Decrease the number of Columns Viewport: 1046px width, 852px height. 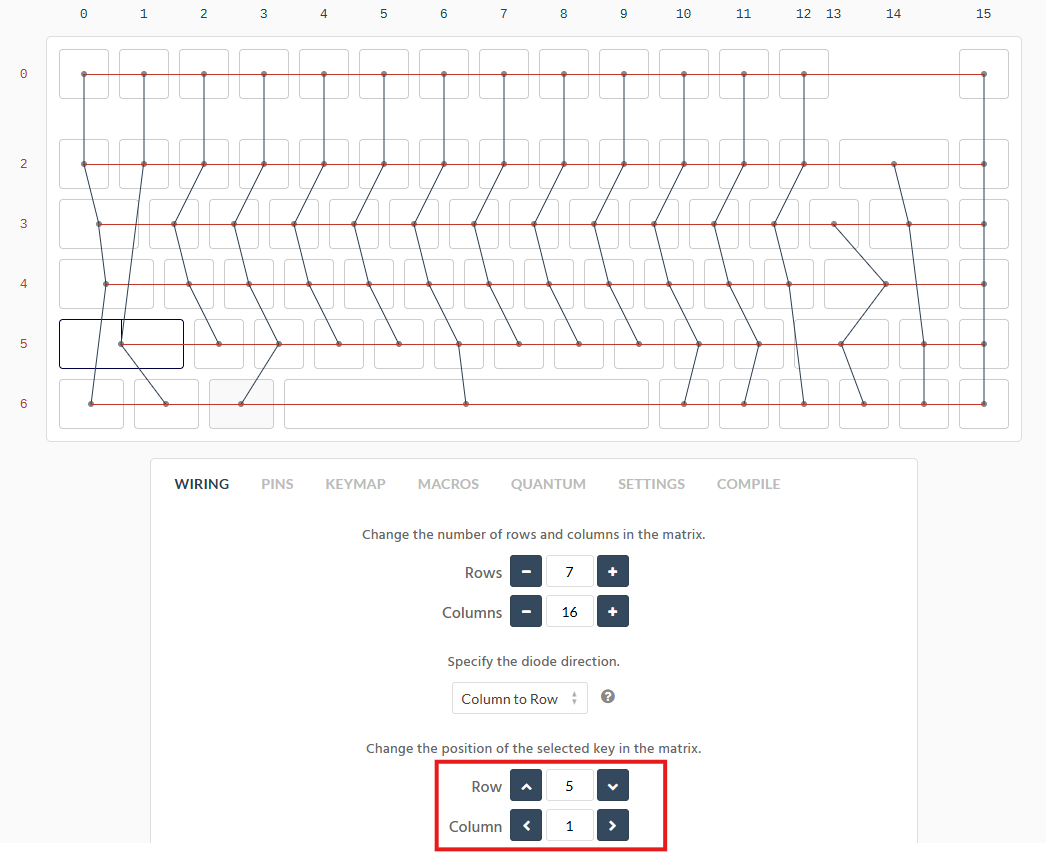526,611
